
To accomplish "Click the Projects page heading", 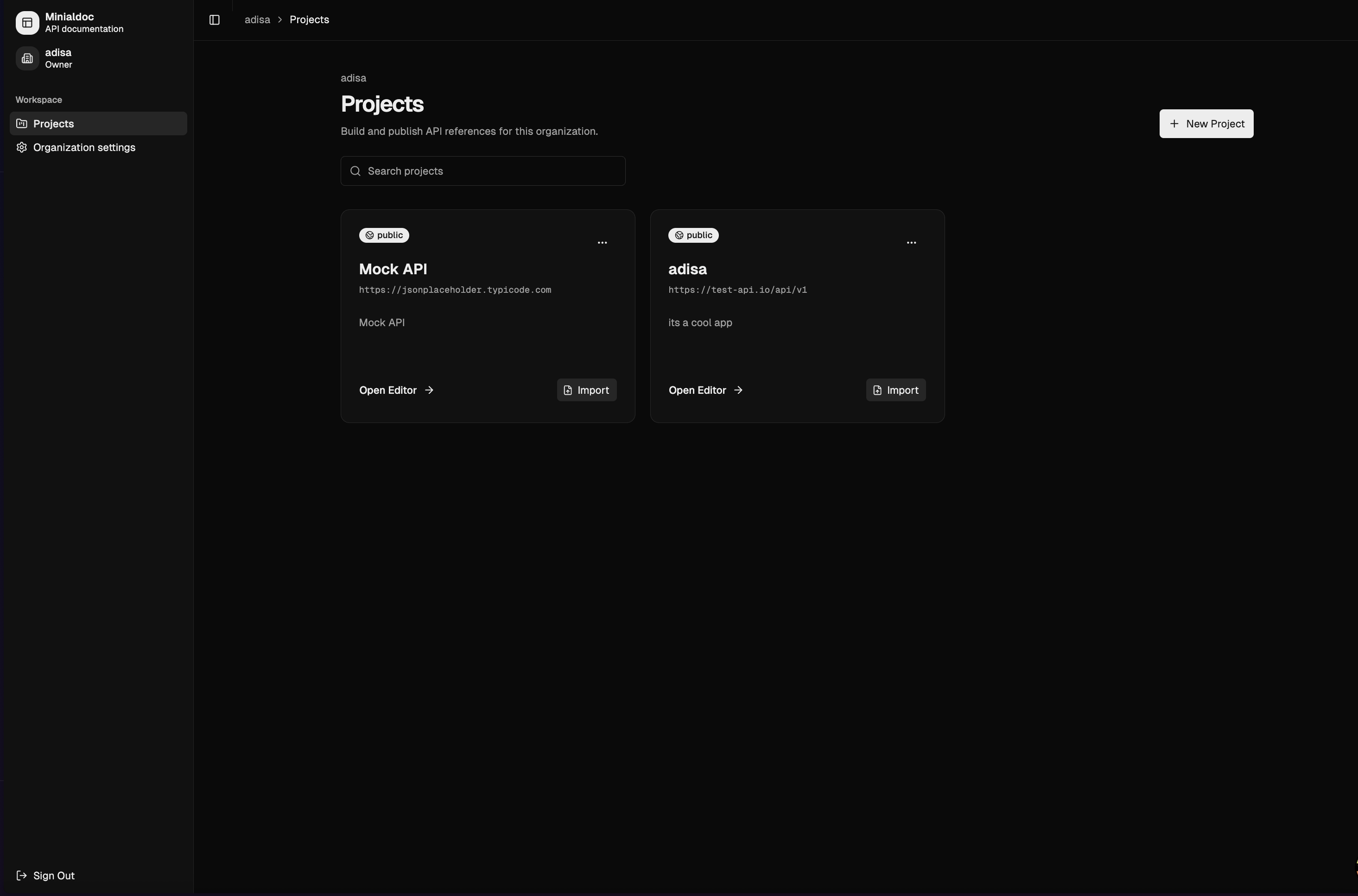I will 382,104.
